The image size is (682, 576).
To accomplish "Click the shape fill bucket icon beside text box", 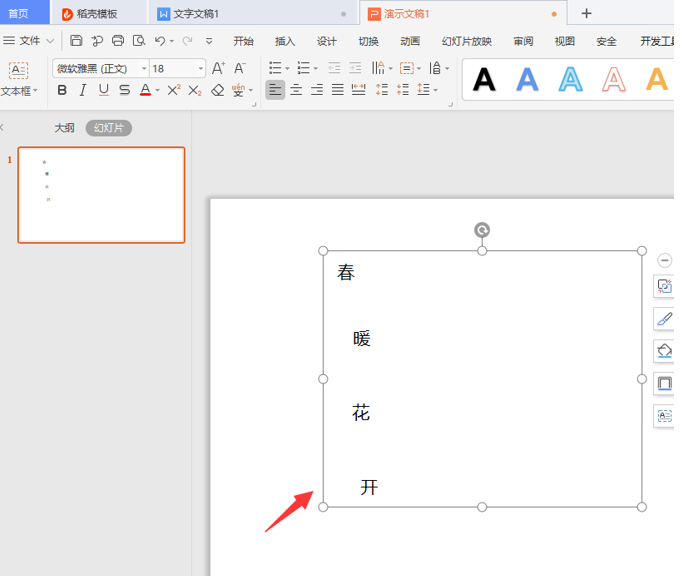I will [664, 351].
